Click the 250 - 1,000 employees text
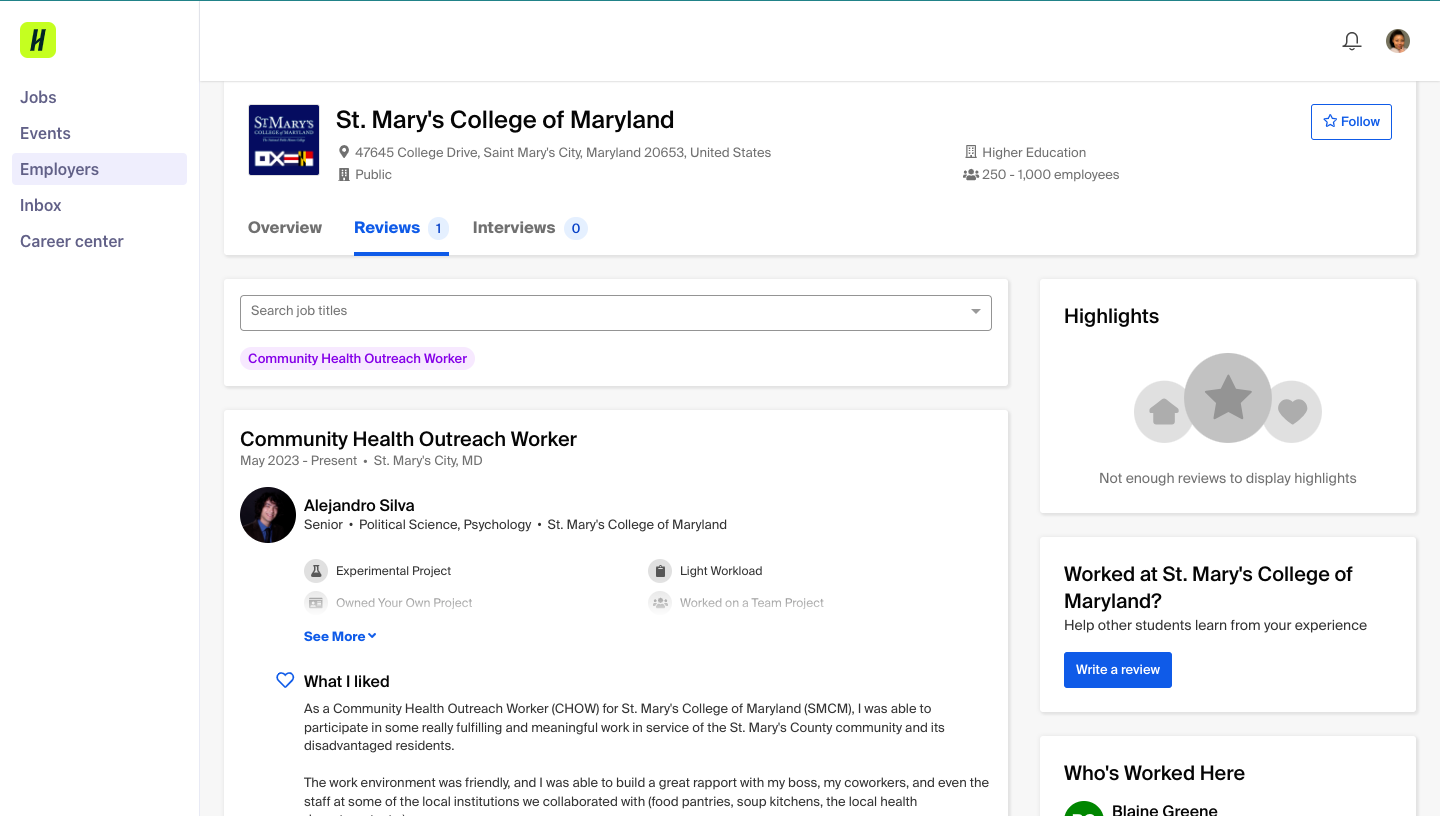The height and width of the screenshot is (816, 1440). click(x=1050, y=175)
